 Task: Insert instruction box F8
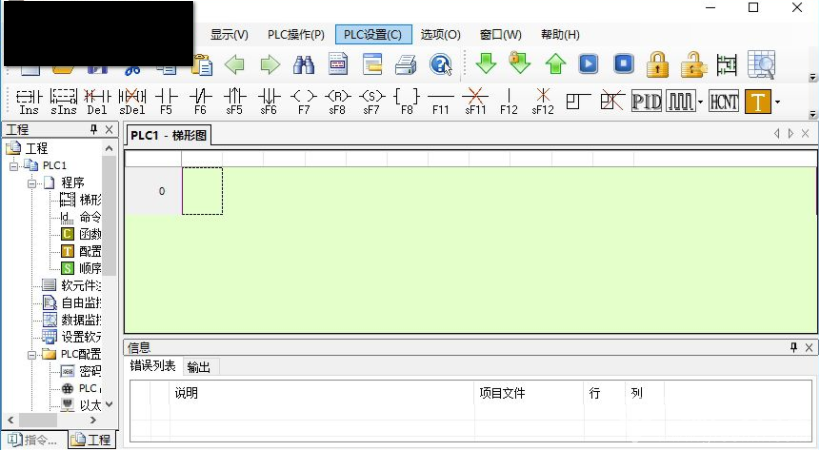[406, 101]
